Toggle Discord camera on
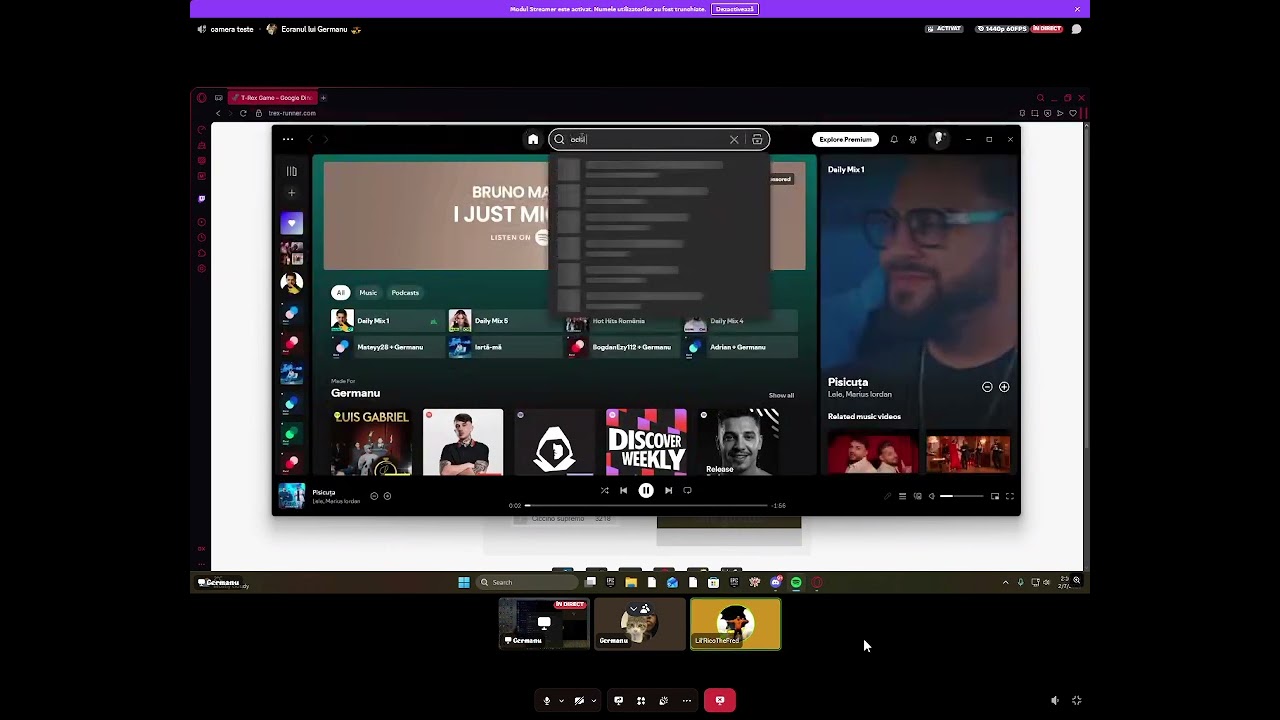 579,701
